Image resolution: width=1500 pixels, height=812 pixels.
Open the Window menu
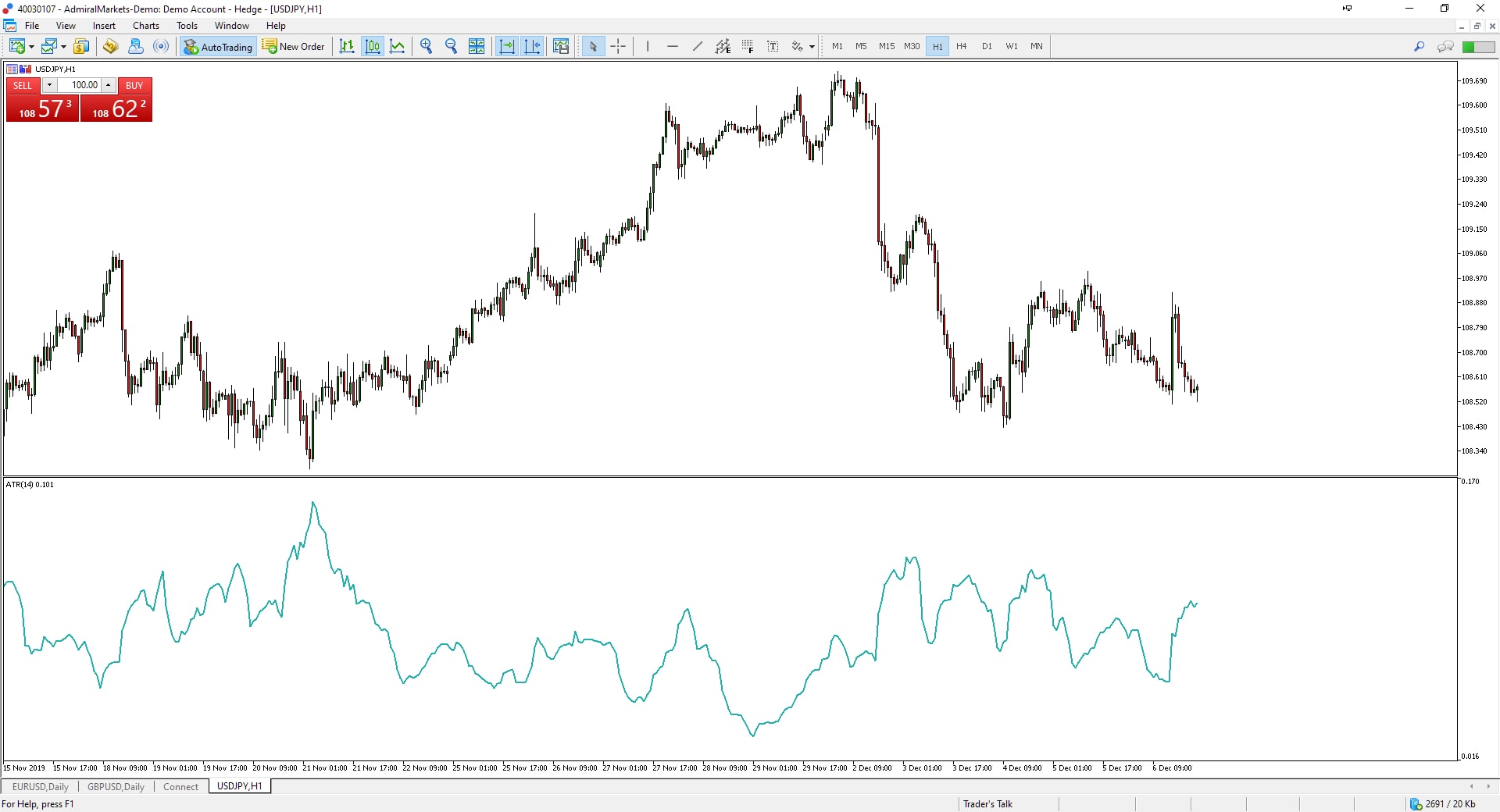[x=232, y=26]
